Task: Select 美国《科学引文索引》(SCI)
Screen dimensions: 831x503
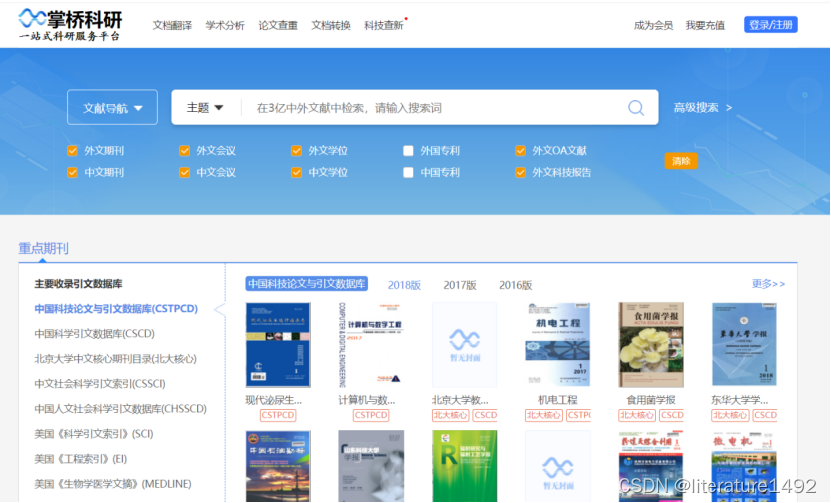Action: pos(94,434)
